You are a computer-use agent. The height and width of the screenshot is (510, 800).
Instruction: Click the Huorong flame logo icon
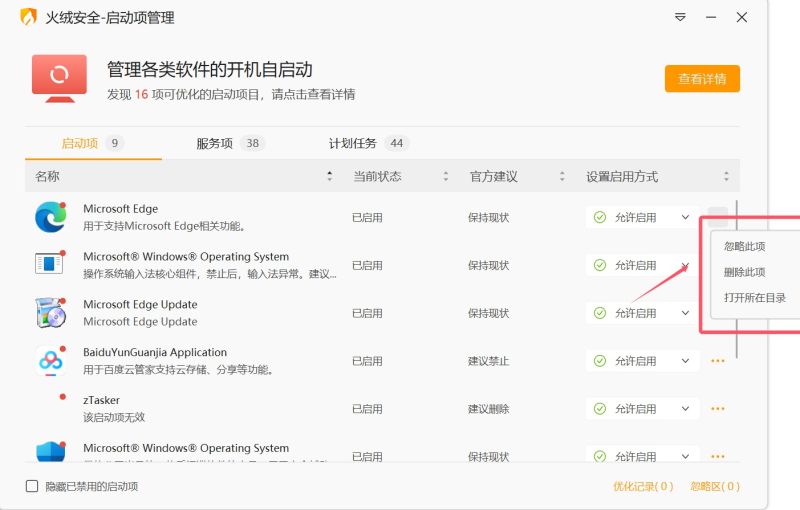point(29,17)
